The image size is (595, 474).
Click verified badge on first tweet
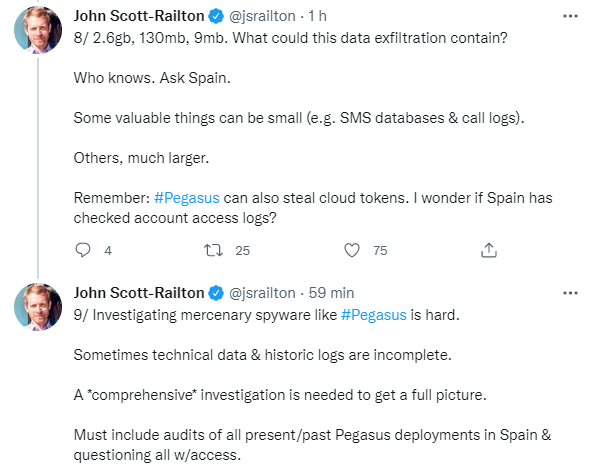pos(217,16)
